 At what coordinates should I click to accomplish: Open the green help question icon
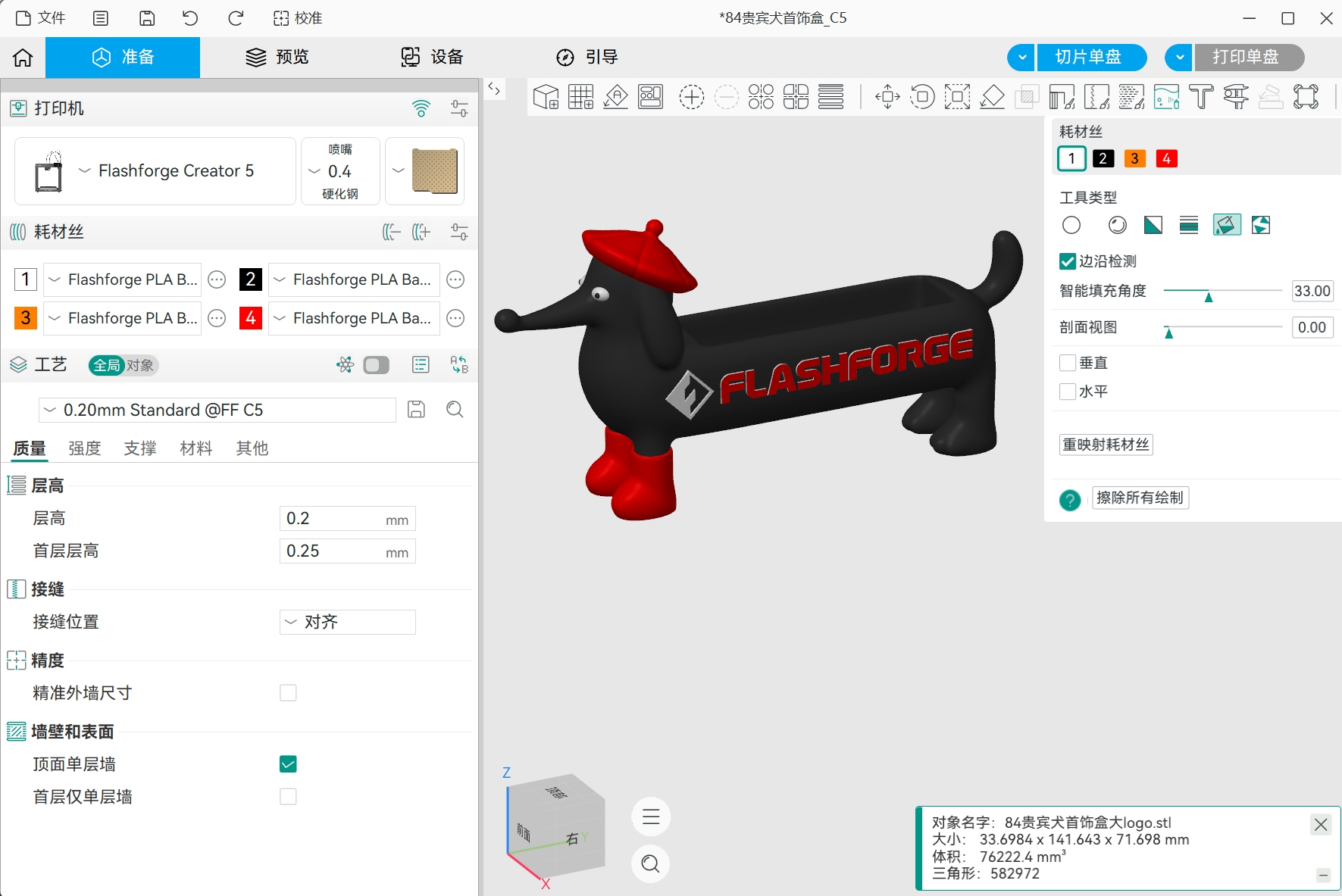click(x=1070, y=500)
